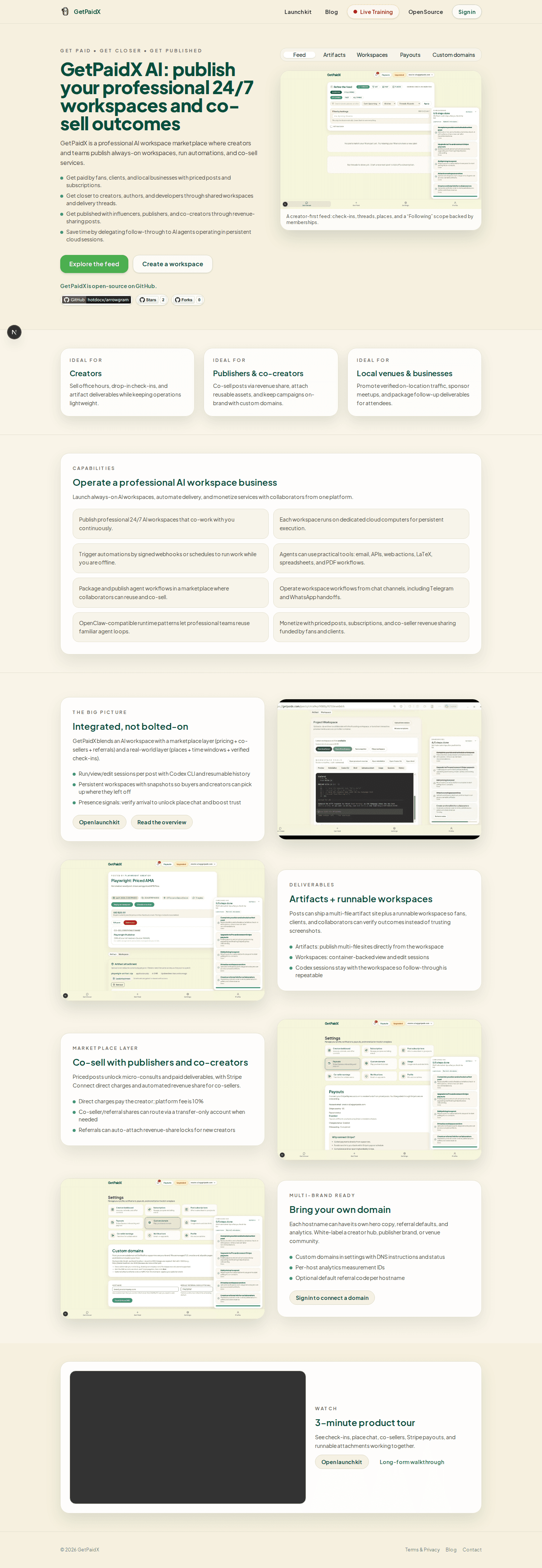Open the Contact footer link
Image resolution: width=542 pixels, height=1568 pixels.
click(472, 1550)
